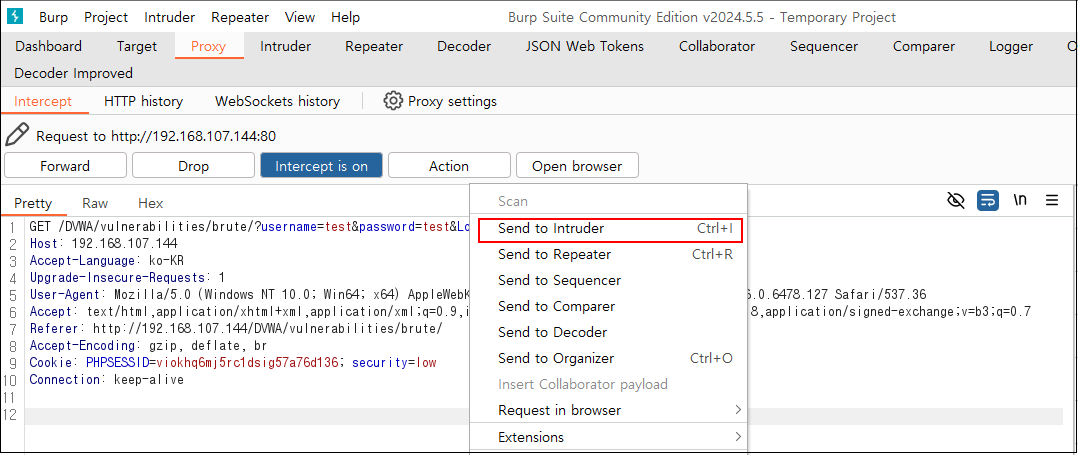
Task: Select the Raw view tab
Action: pyautogui.click(x=95, y=203)
